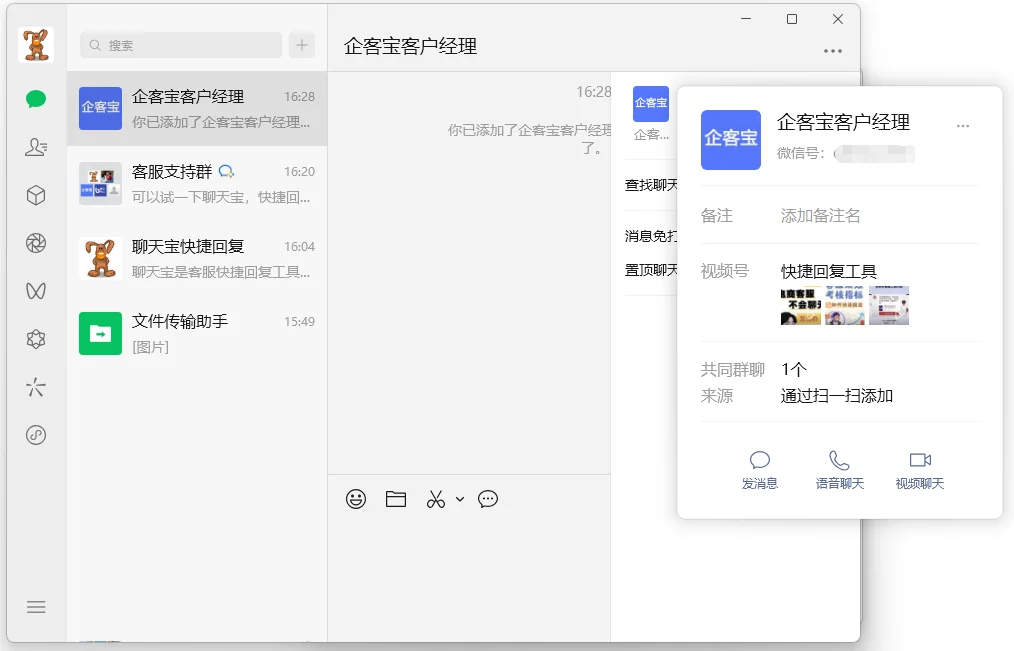
Task: Open the Top Stories hexagon flower icon
Action: [x=36, y=339]
